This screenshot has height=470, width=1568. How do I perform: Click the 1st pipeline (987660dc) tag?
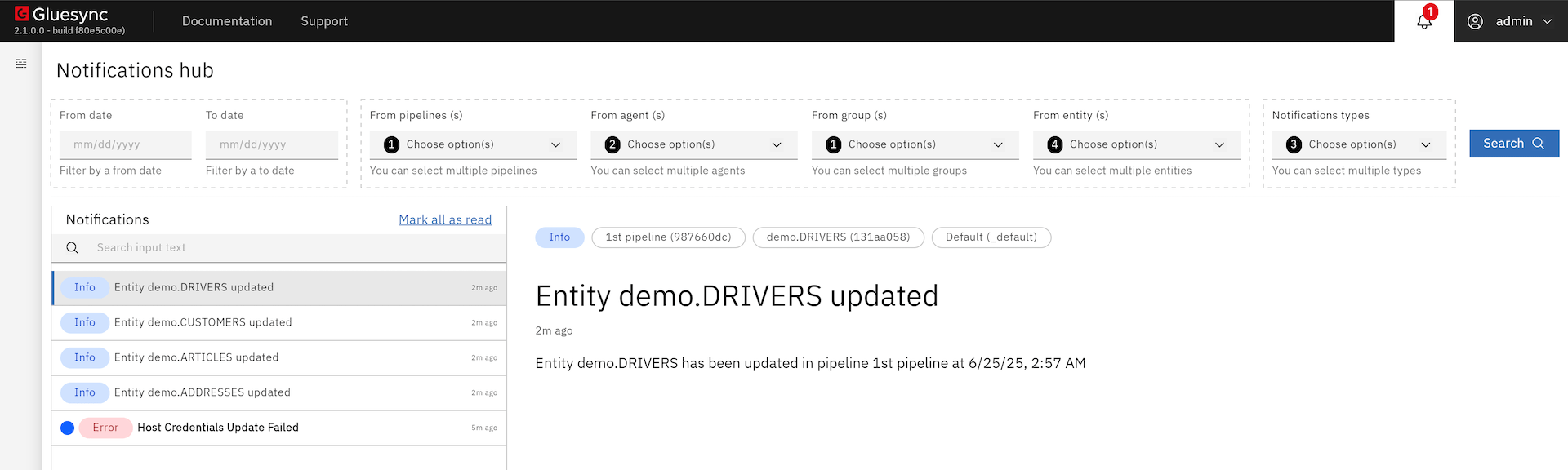[x=668, y=237]
